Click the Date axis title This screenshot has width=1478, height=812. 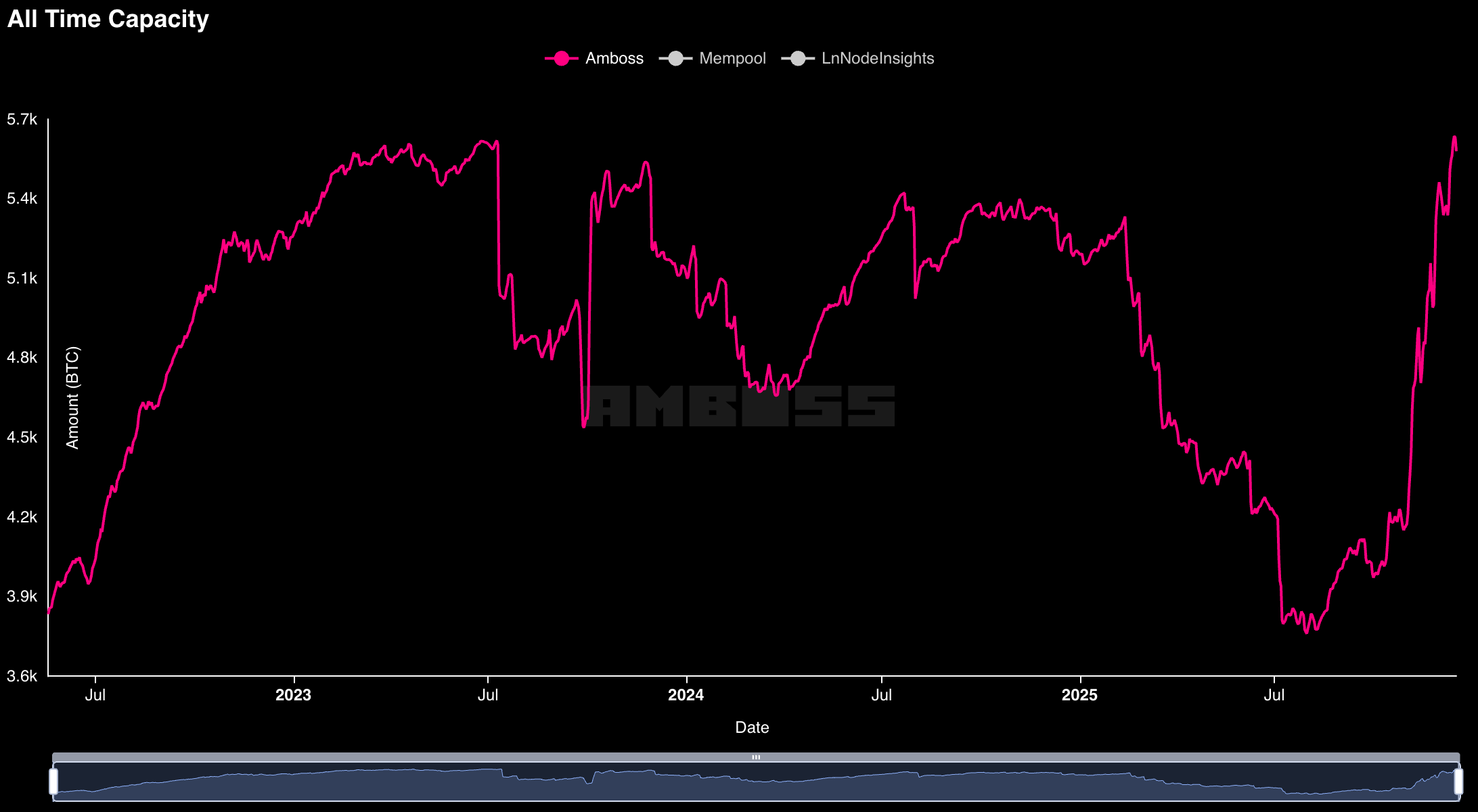752,727
